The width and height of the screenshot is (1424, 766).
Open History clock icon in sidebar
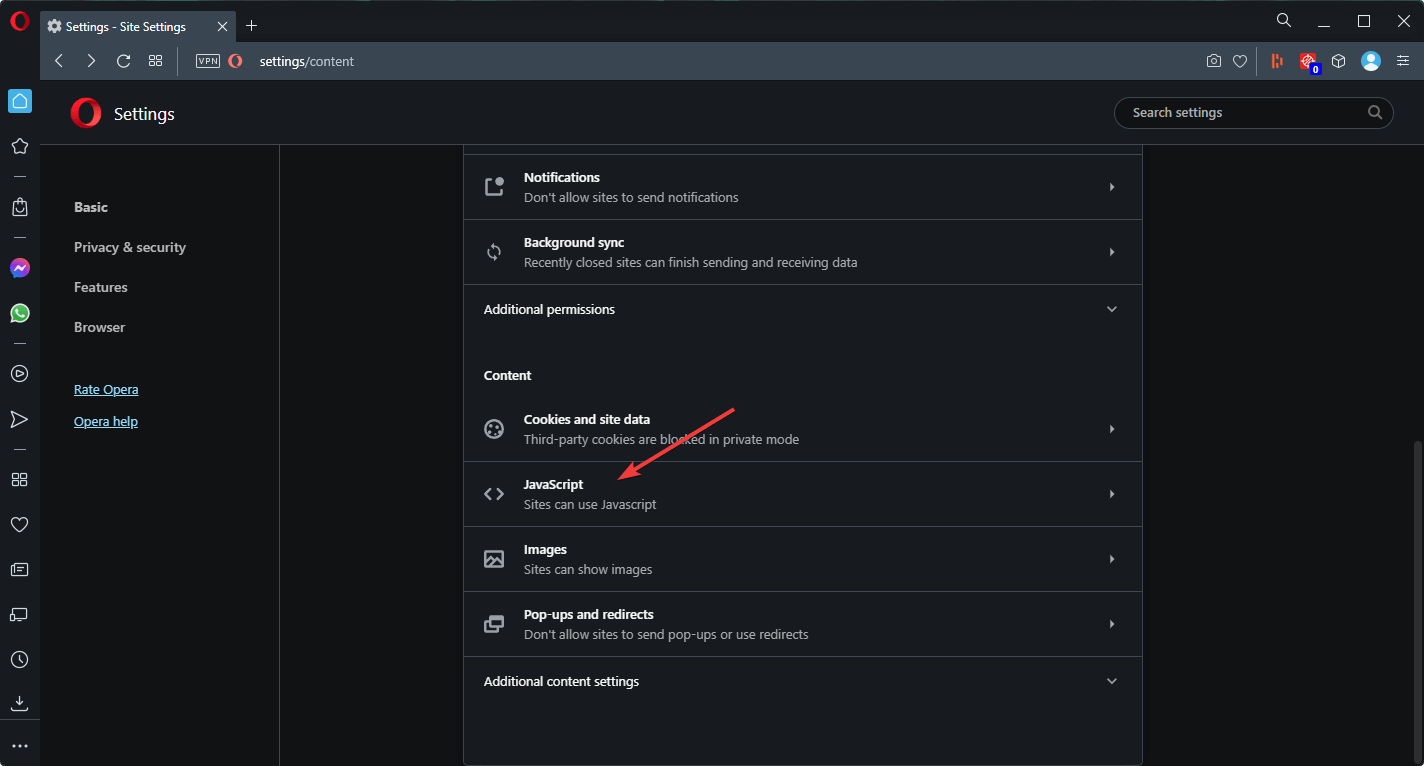coord(19,660)
